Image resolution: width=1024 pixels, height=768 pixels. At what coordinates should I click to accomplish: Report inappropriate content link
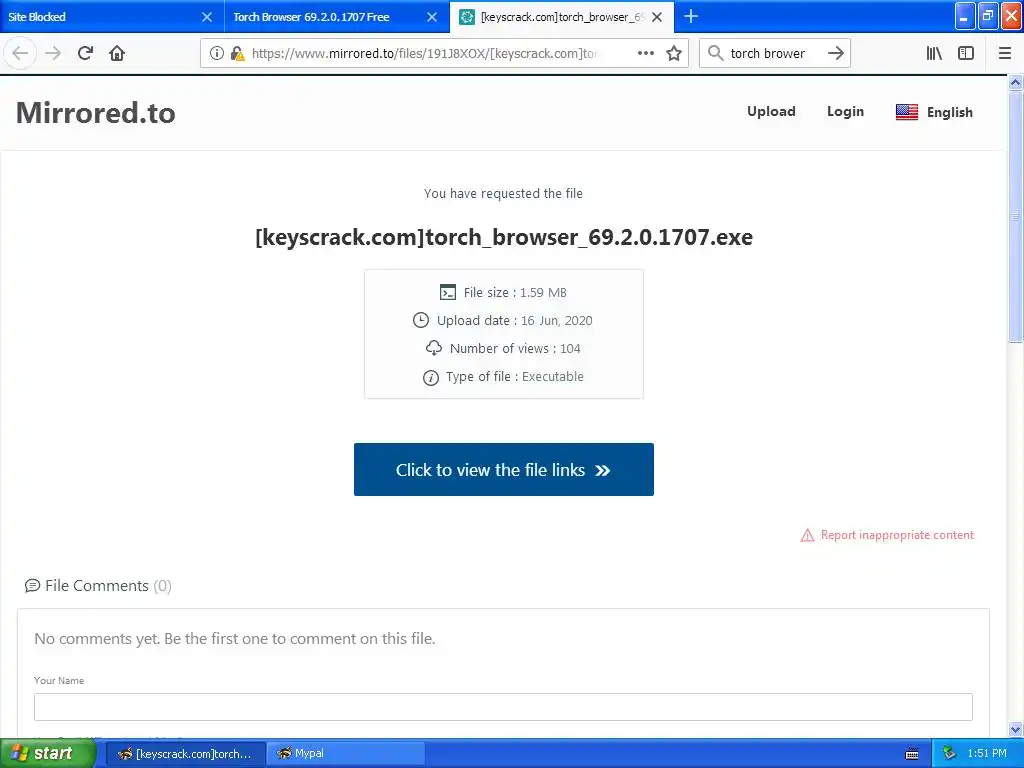coord(897,535)
